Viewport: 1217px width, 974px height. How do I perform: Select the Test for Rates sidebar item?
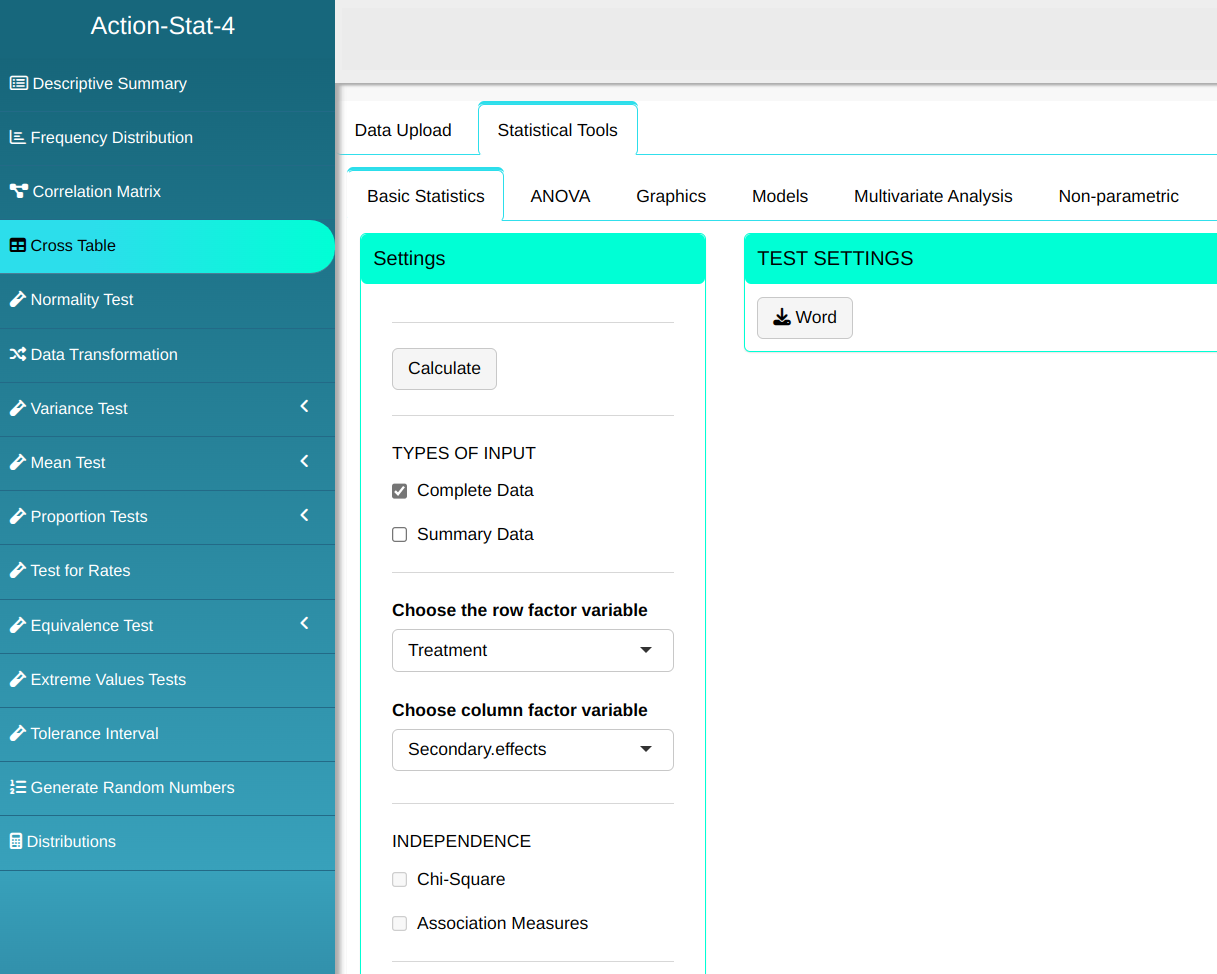point(80,571)
